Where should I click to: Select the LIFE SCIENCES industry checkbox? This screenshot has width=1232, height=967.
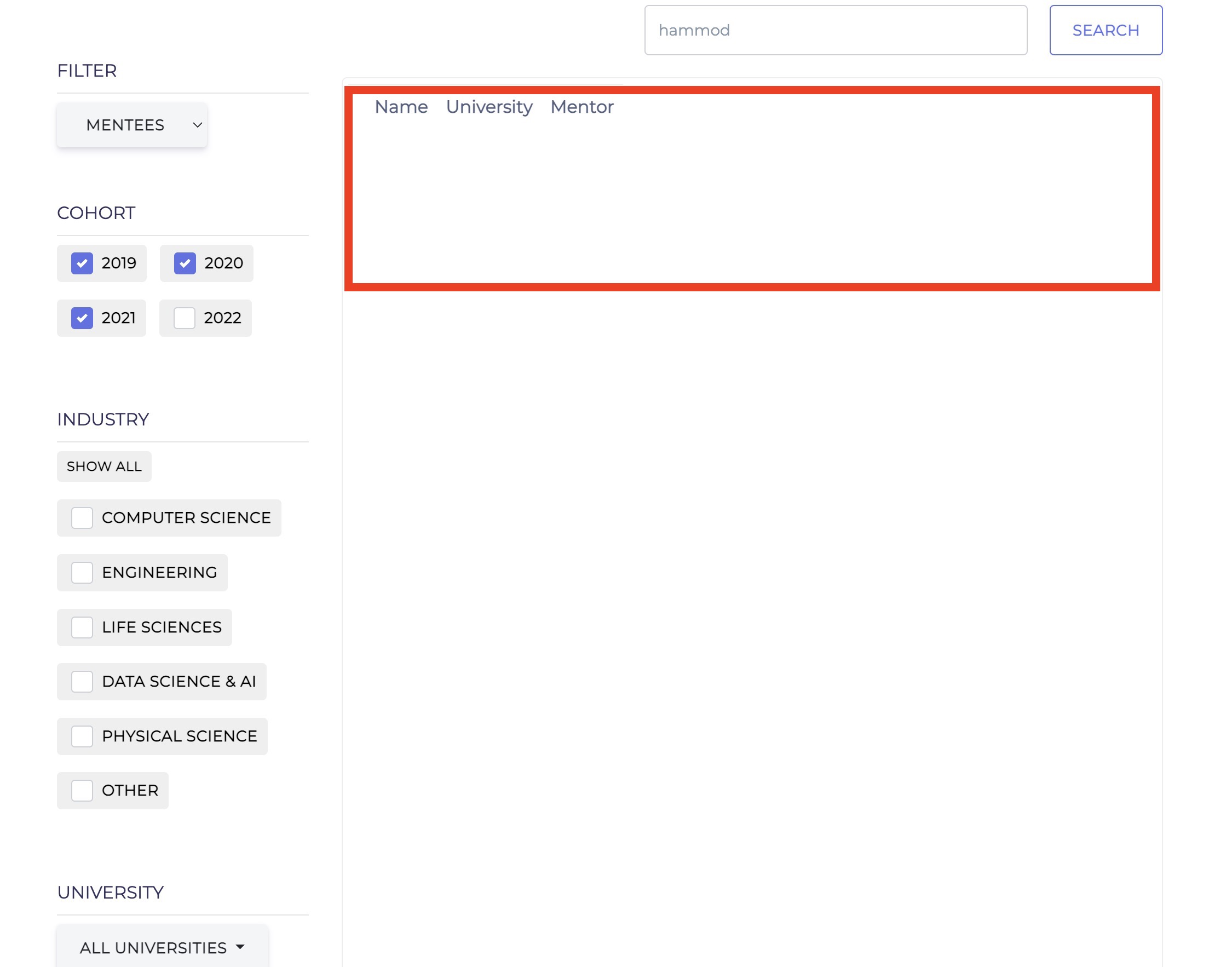coord(83,627)
